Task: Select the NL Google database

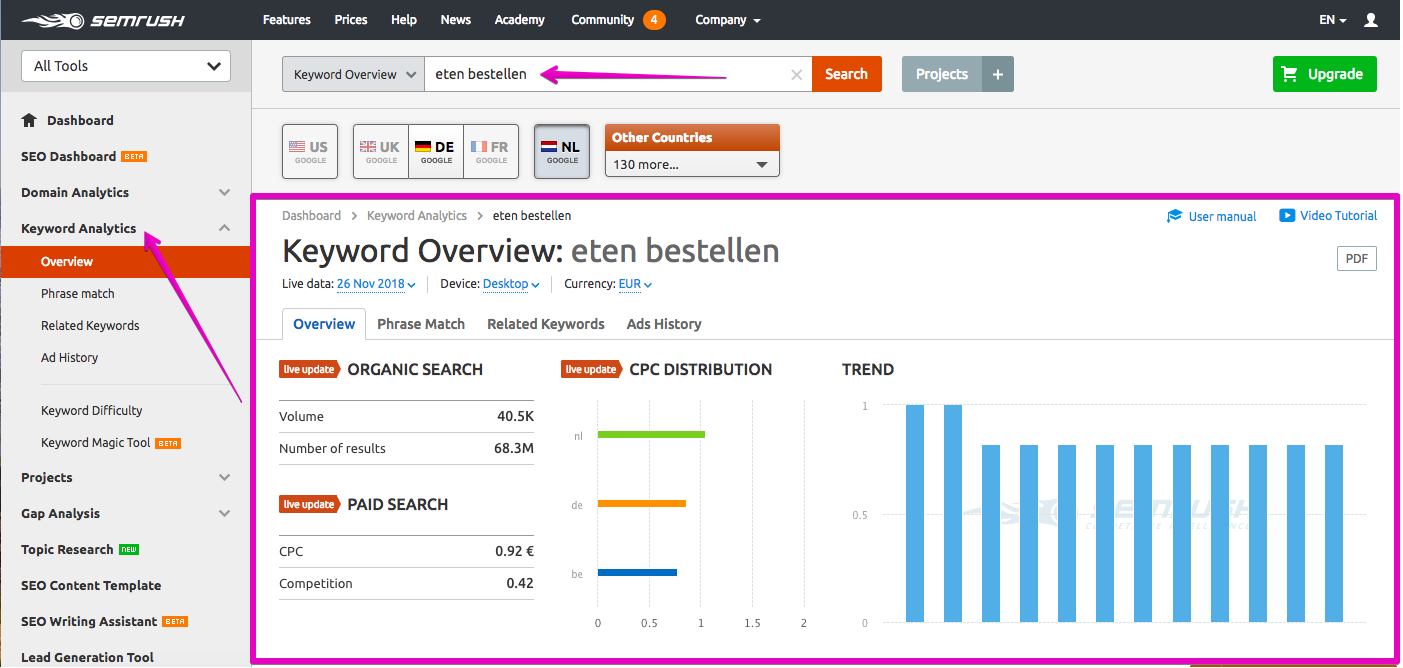Action: click(x=562, y=151)
